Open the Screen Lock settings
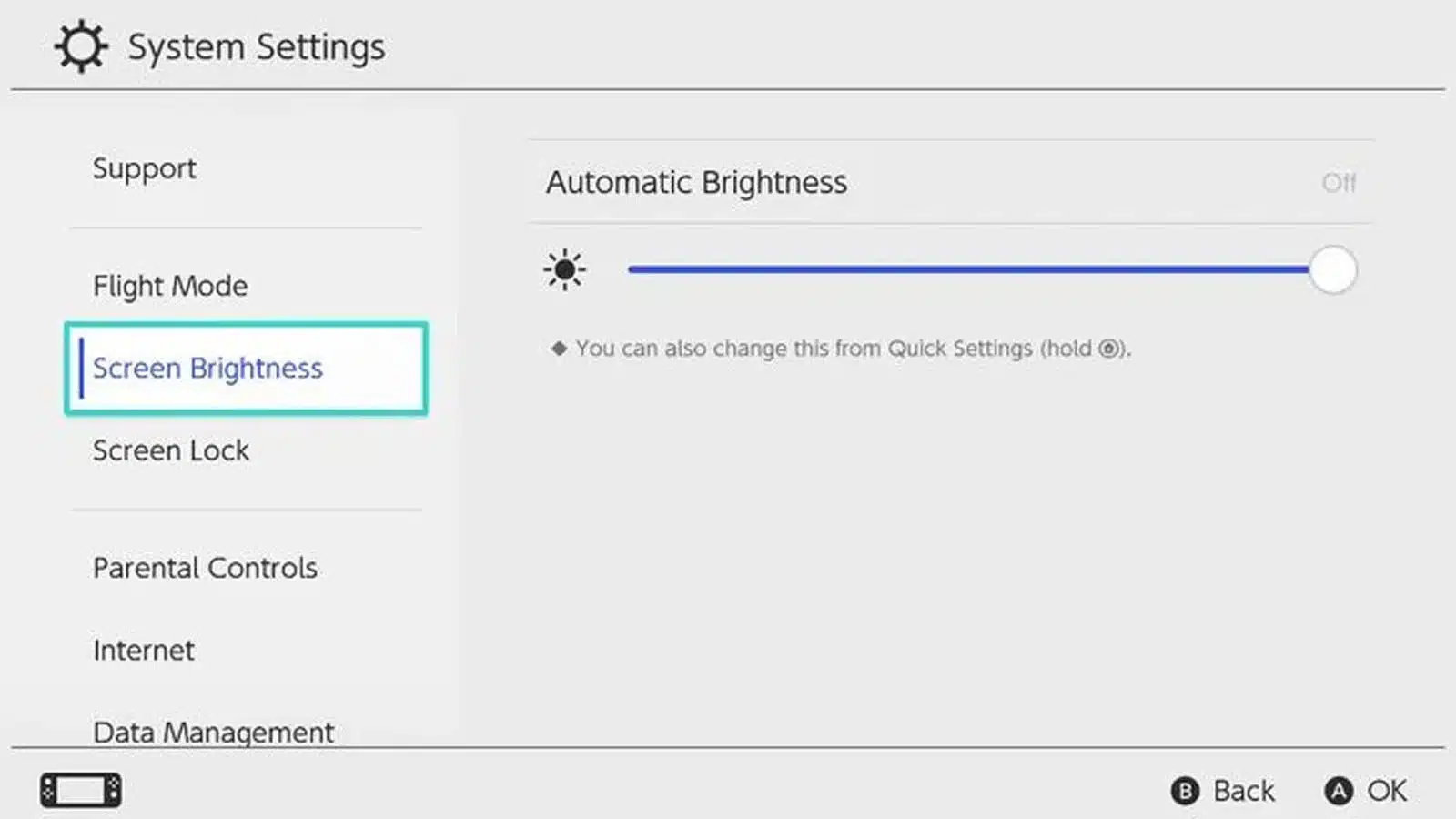 pos(171,450)
